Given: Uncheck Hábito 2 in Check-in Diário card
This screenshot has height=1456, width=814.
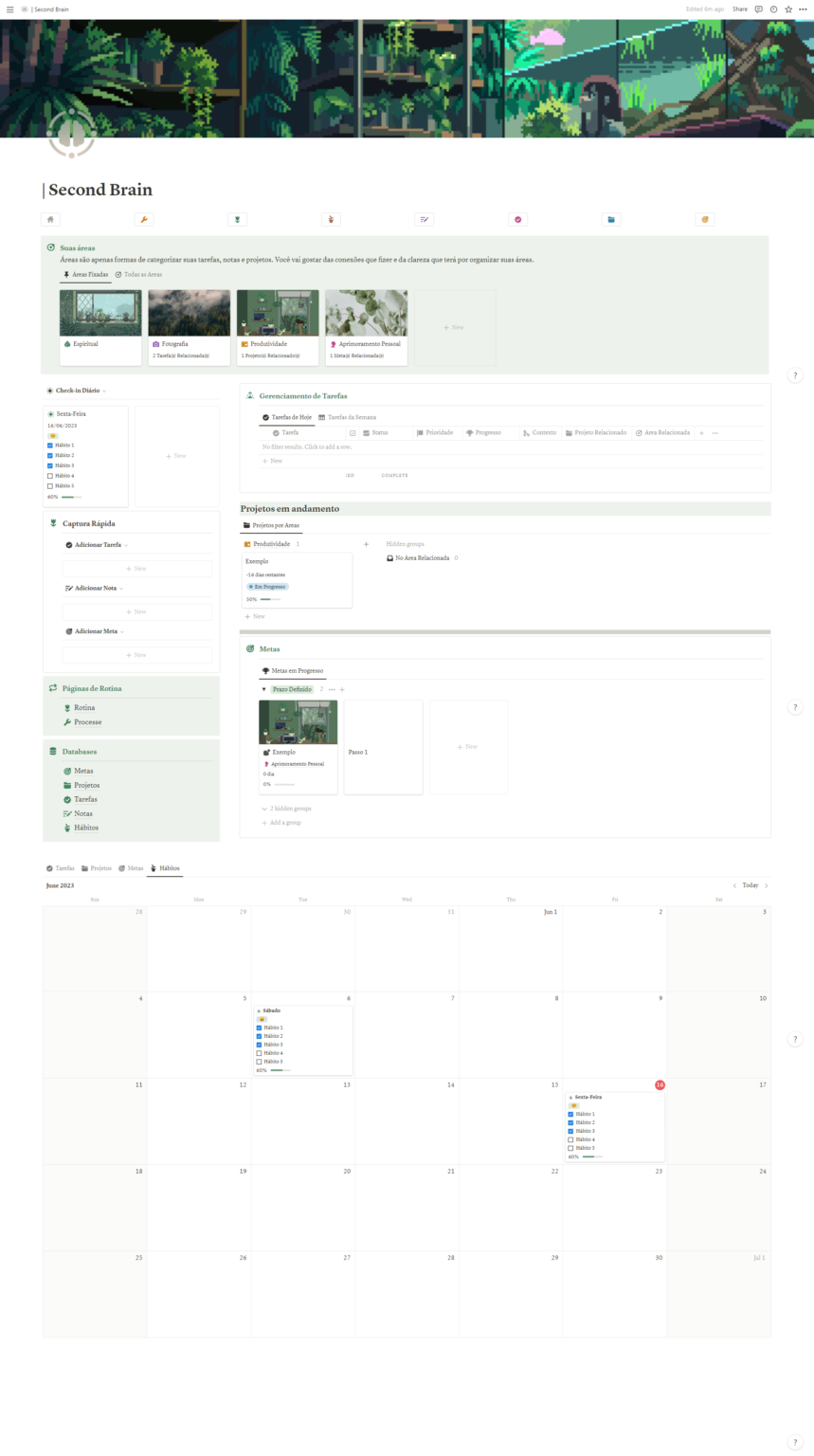Looking at the screenshot, I should (50, 455).
